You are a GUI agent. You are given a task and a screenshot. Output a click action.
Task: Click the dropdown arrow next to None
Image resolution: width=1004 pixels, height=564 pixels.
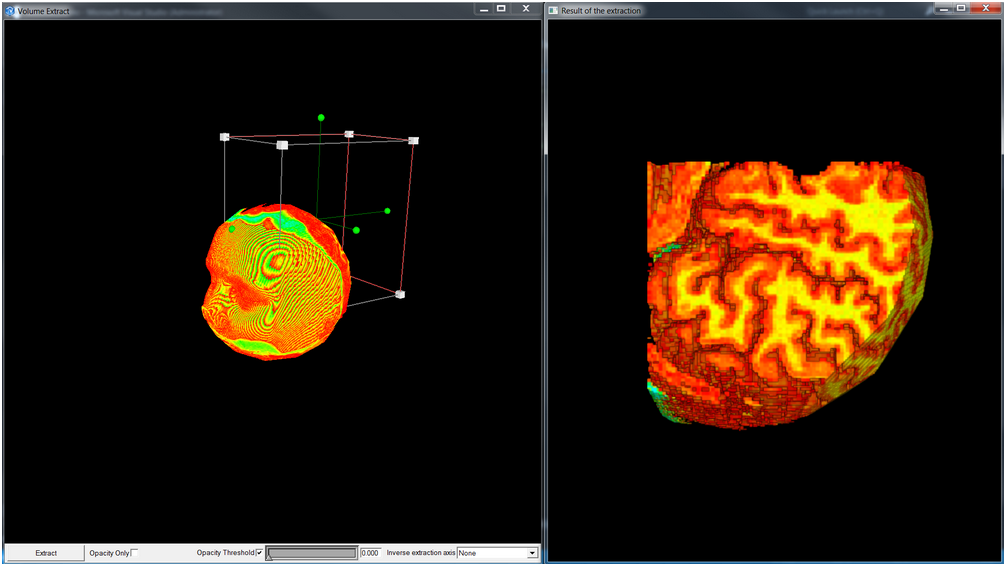click(532, 553)
